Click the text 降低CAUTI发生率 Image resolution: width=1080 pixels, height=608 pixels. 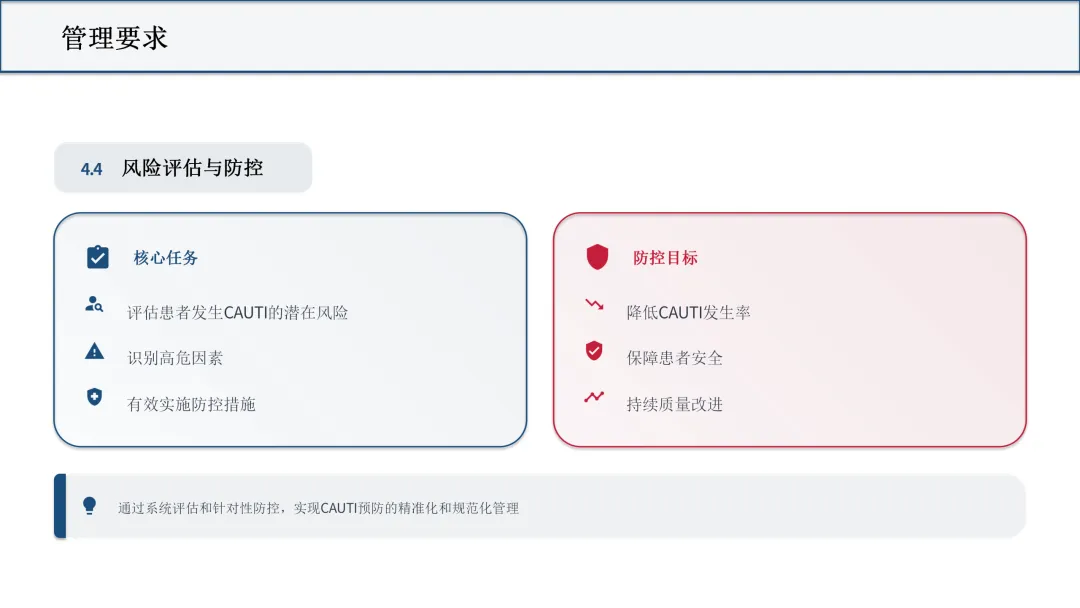(688, 313)
